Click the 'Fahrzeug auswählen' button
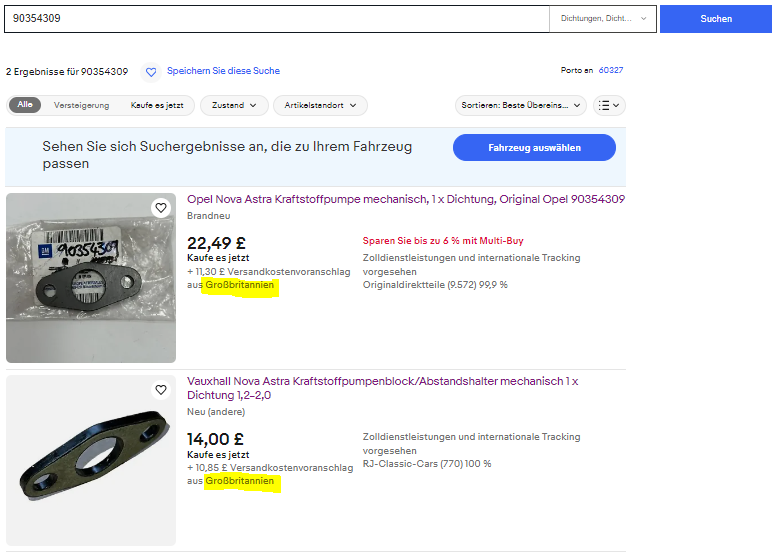This screenshot has height=552, width=778. (534, 148)
